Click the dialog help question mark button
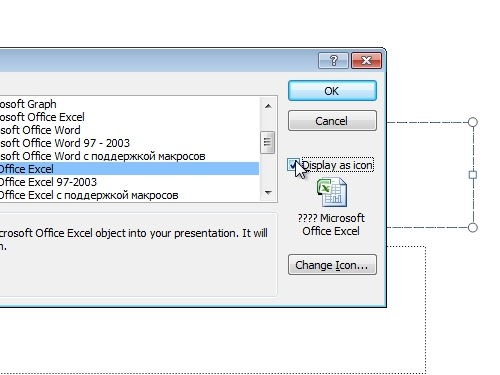500x375 pixels. [x=333, y=61]
